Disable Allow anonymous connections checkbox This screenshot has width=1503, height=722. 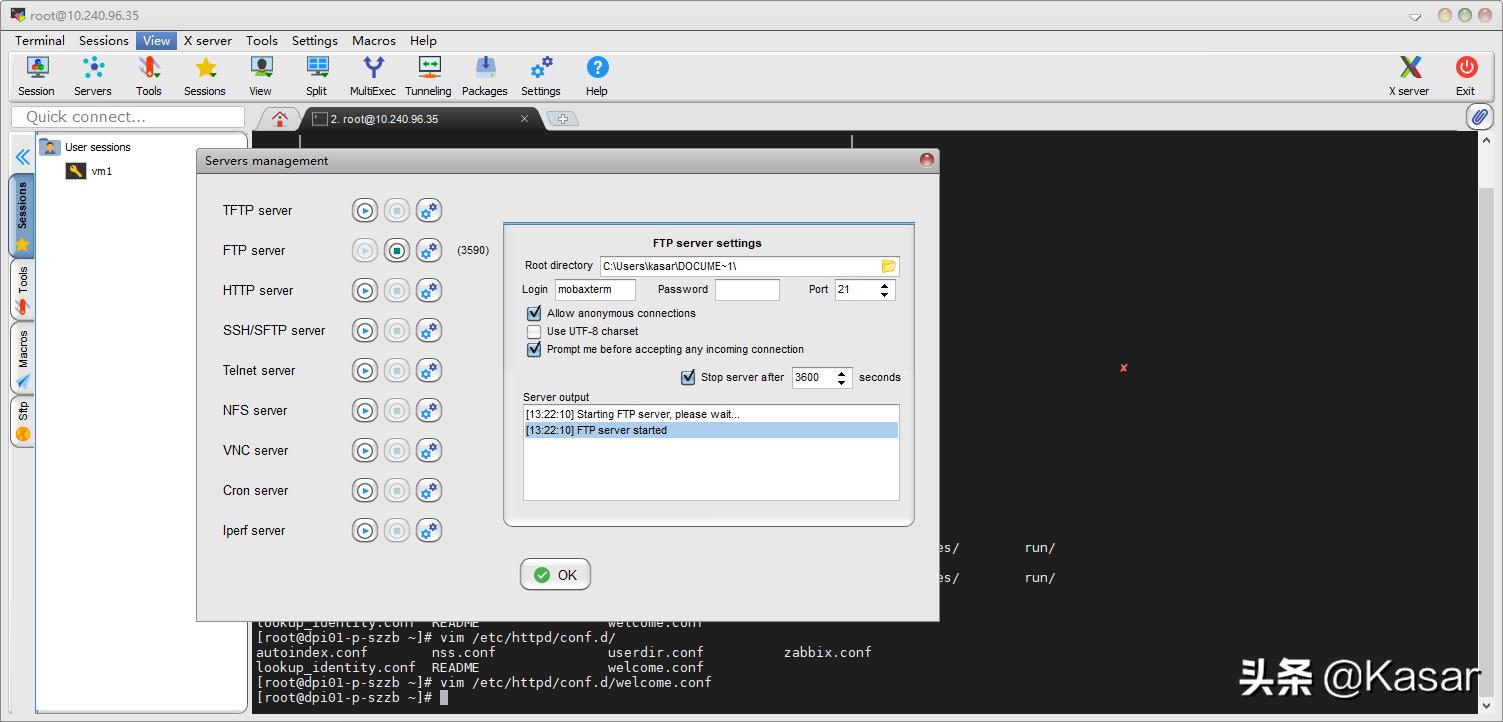534,314
